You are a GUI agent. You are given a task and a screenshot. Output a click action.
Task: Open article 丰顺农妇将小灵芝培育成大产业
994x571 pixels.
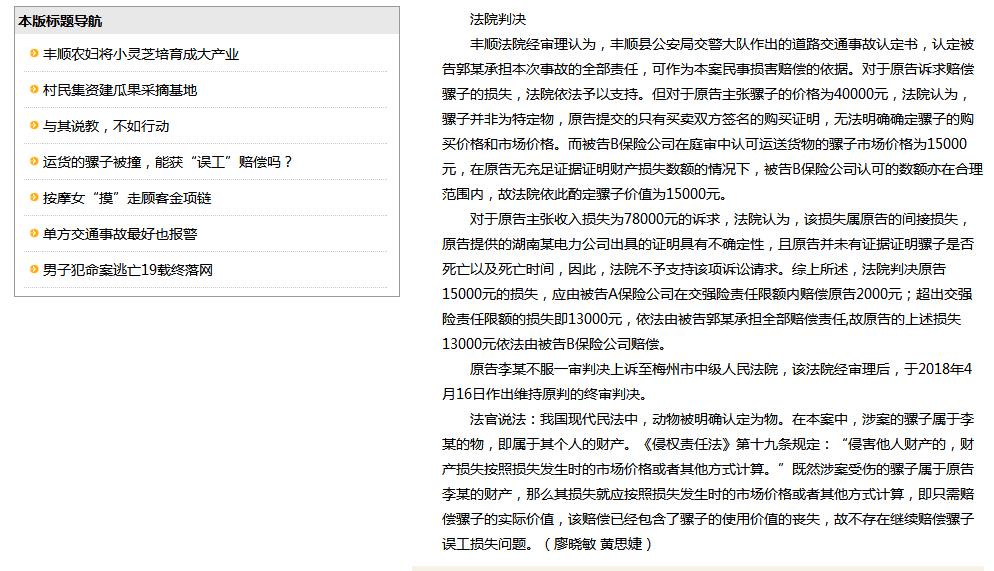[x=141, y=55]
